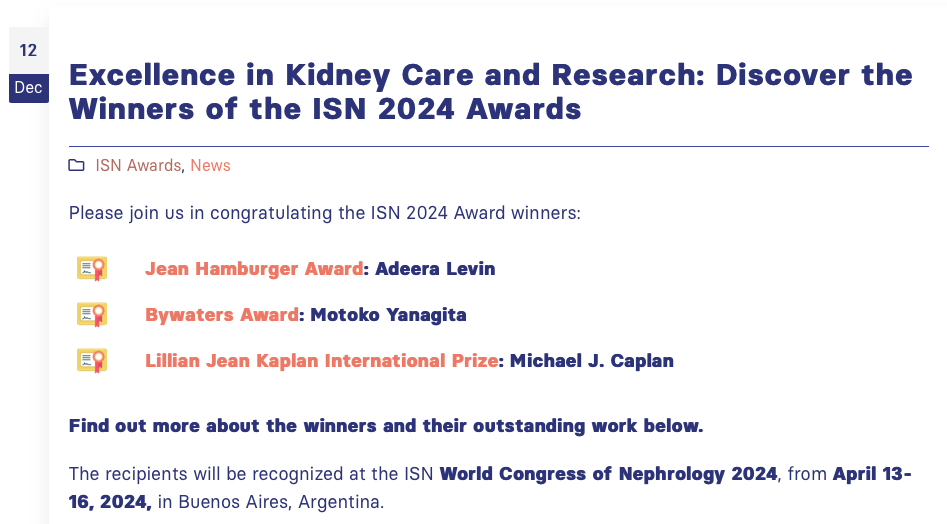Screen dimensions: 947x524
Task: Click winner name Michael J. Caplan
Action: [x=592, y=360]
